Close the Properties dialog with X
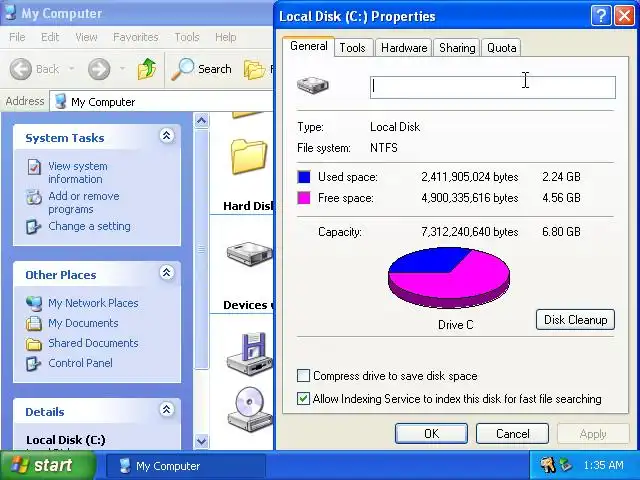This screenshot has height=480, width=640. 624,16
